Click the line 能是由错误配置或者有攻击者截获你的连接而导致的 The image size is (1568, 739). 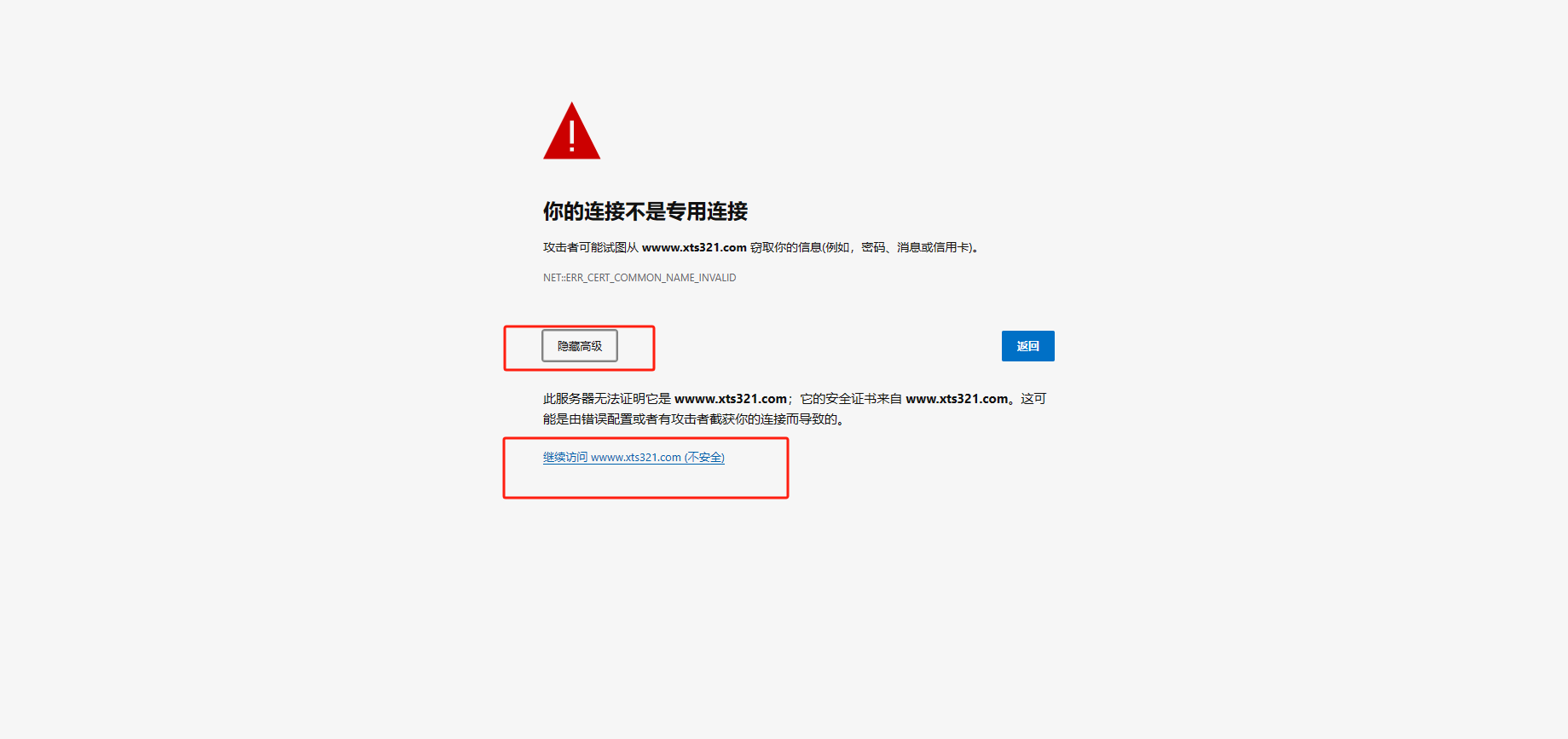point(693,419)
